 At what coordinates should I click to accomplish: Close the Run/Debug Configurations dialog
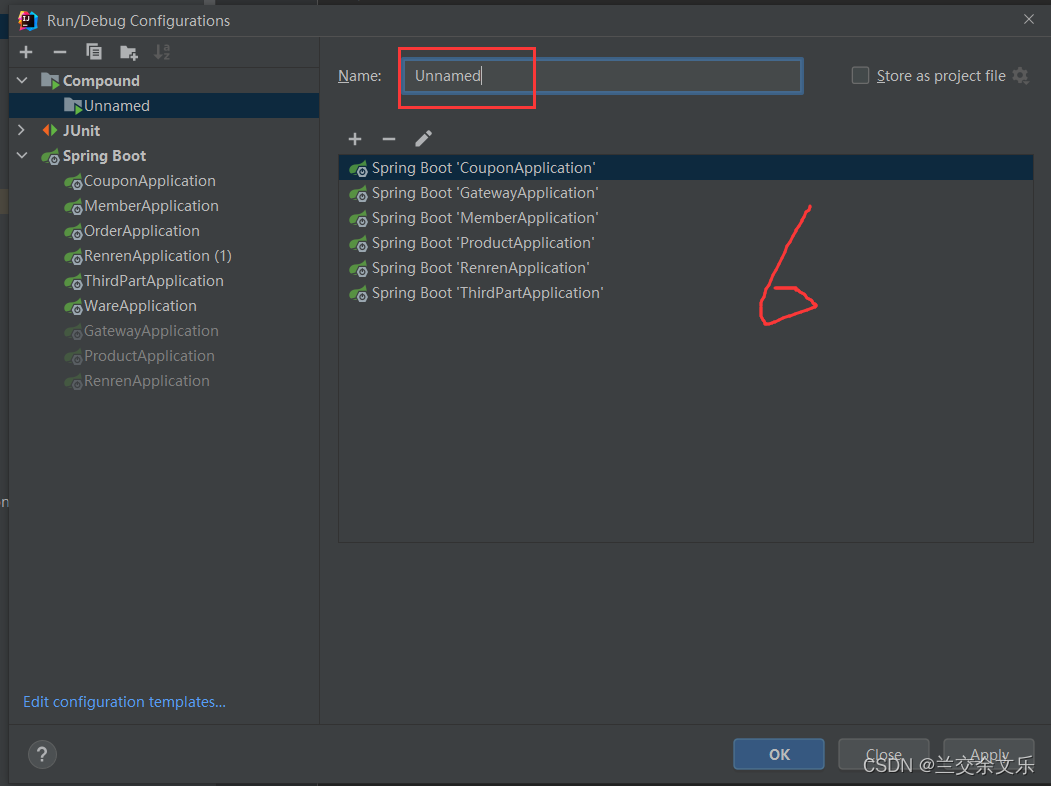point(1029,19)
